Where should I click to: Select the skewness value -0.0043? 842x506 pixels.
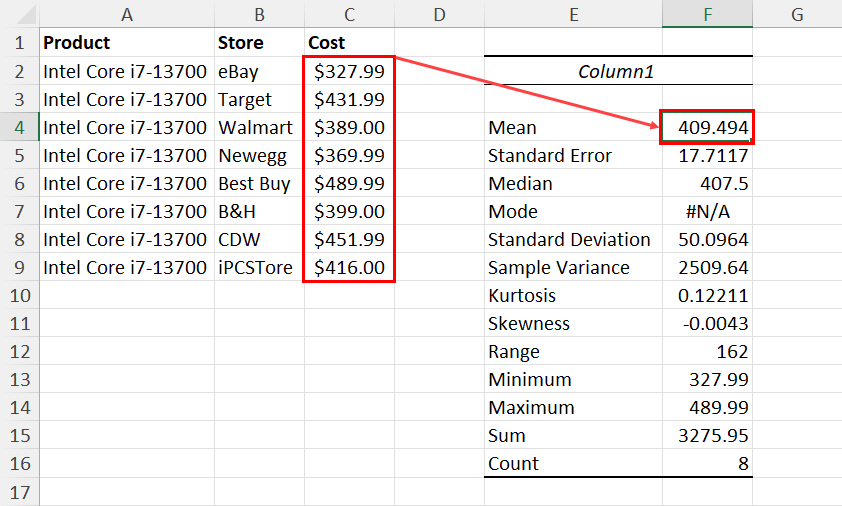(708, 323)
